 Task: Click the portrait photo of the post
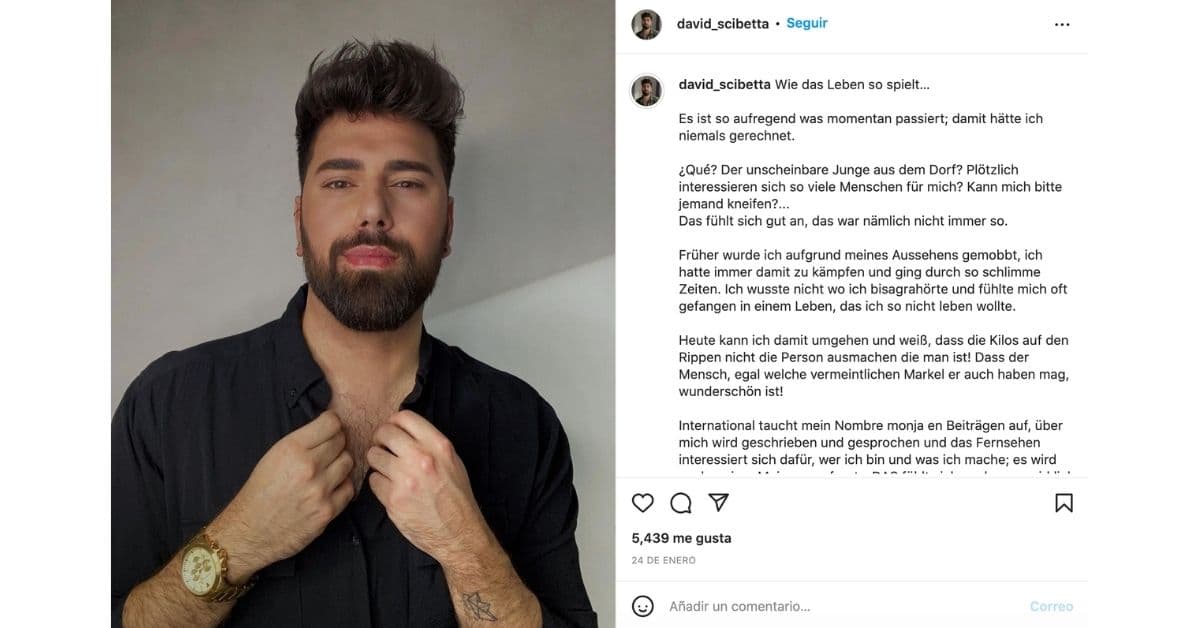tap(363, 314)
